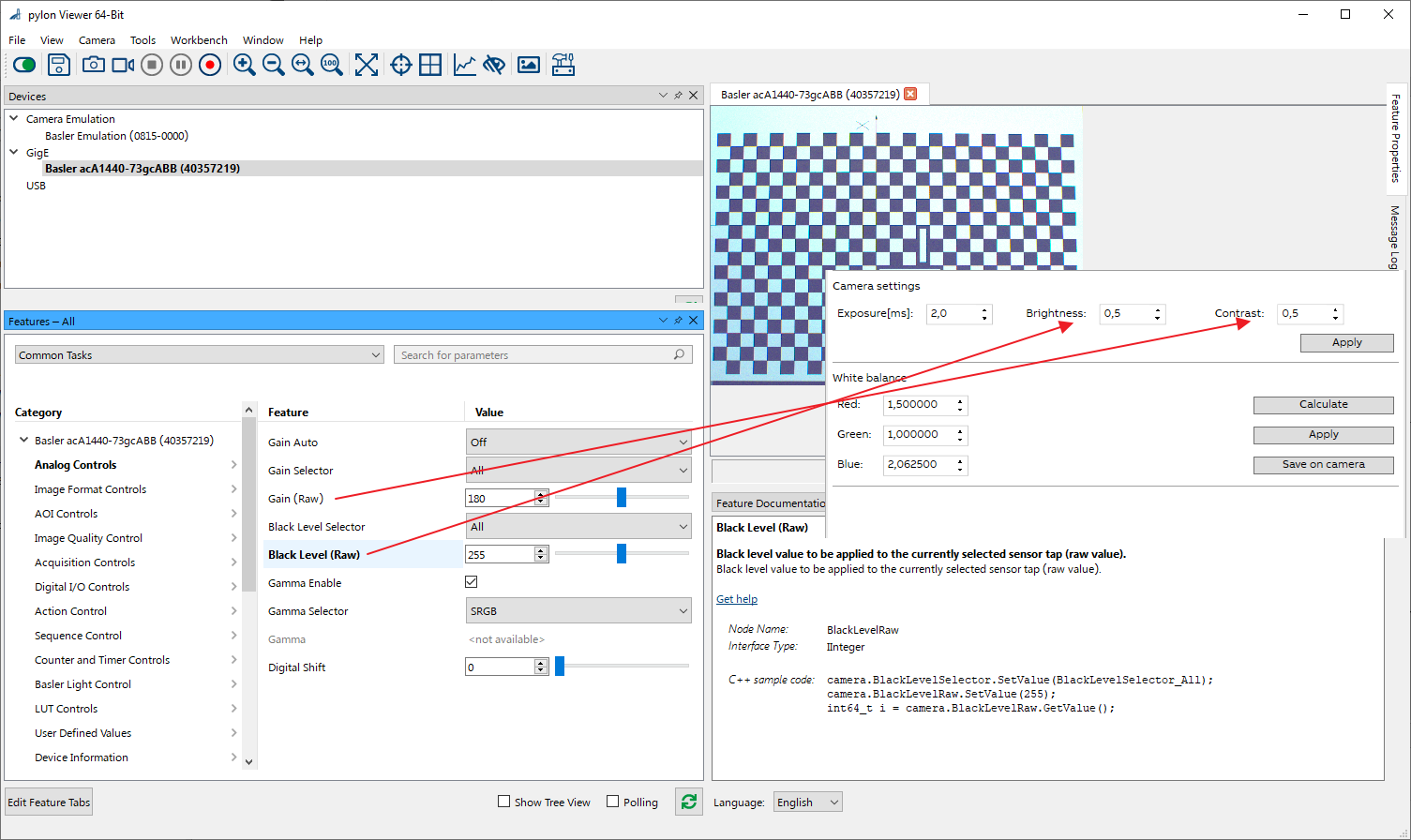Click the green refresh icon near Polling
The width and height of the screenshot is (1411, 840).
[689, 802]
